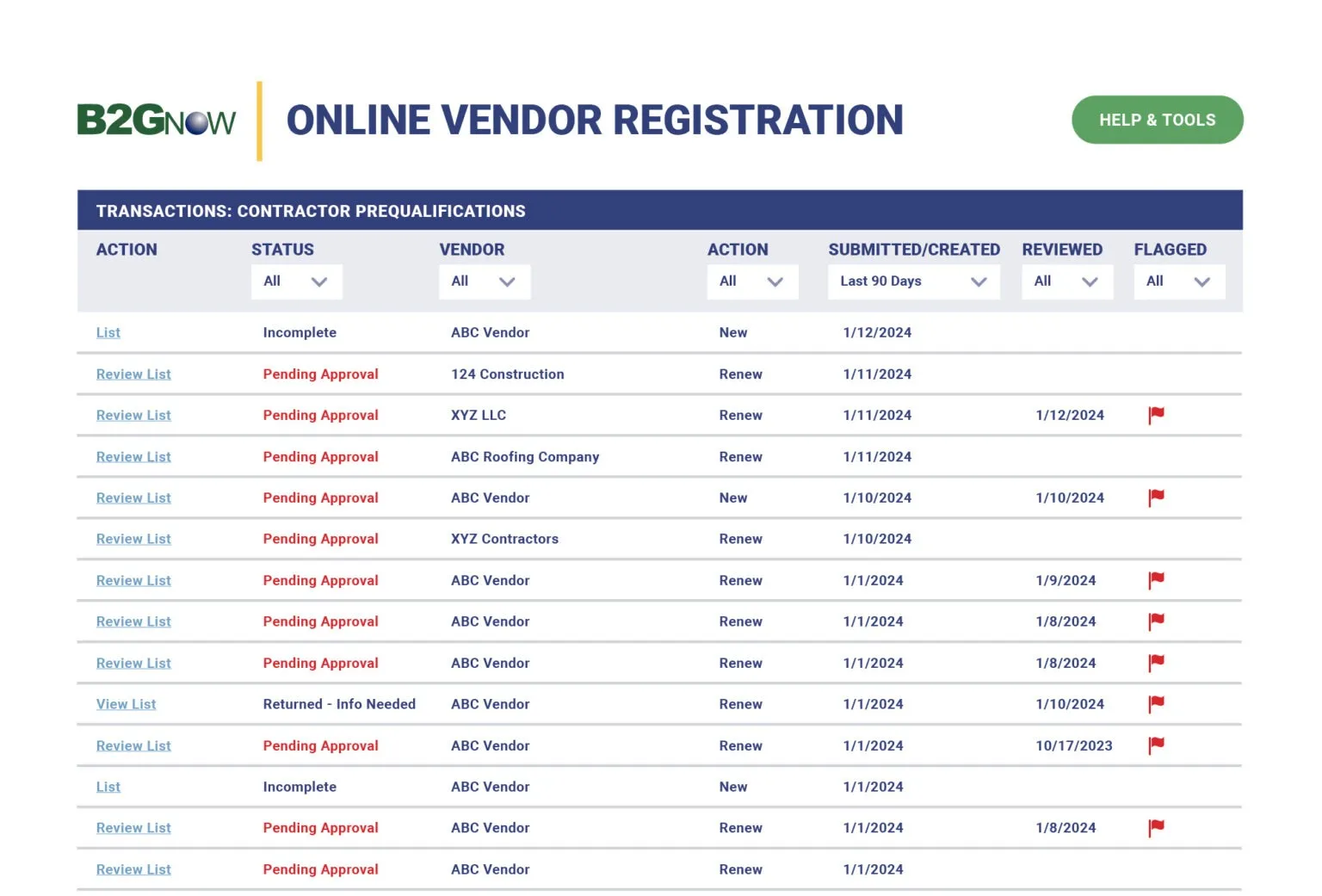Click the TRANSACTIONS: CONTRACTOR PREQUALIFICATIONS header
The image size is (1322, 896).
tap(312, 210)
